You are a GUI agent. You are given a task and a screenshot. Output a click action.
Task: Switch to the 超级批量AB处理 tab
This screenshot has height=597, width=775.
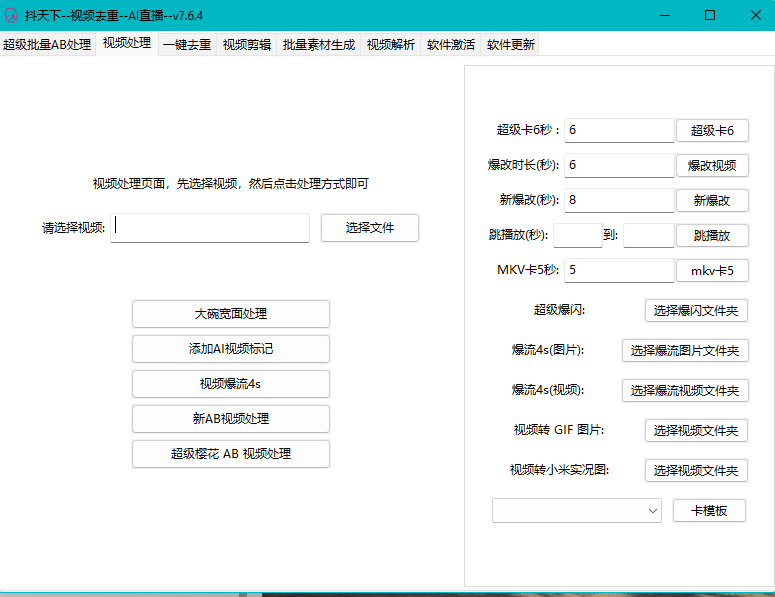click(x=47, y=44)
